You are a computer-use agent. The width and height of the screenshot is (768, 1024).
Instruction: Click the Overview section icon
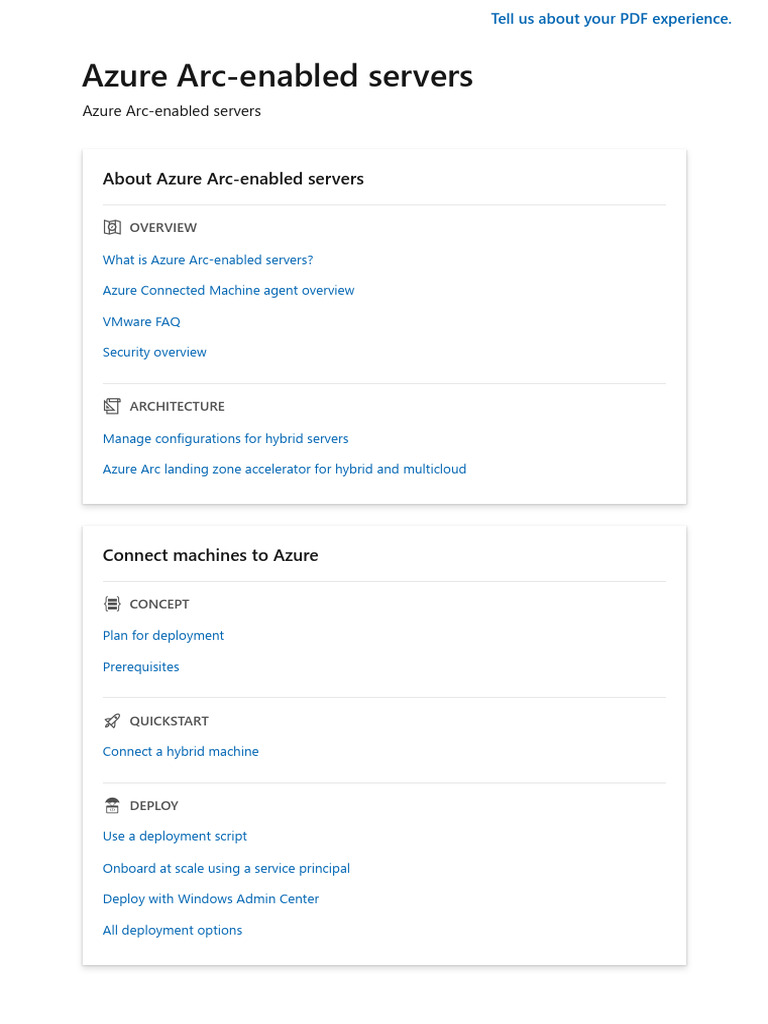coord(112,227)
